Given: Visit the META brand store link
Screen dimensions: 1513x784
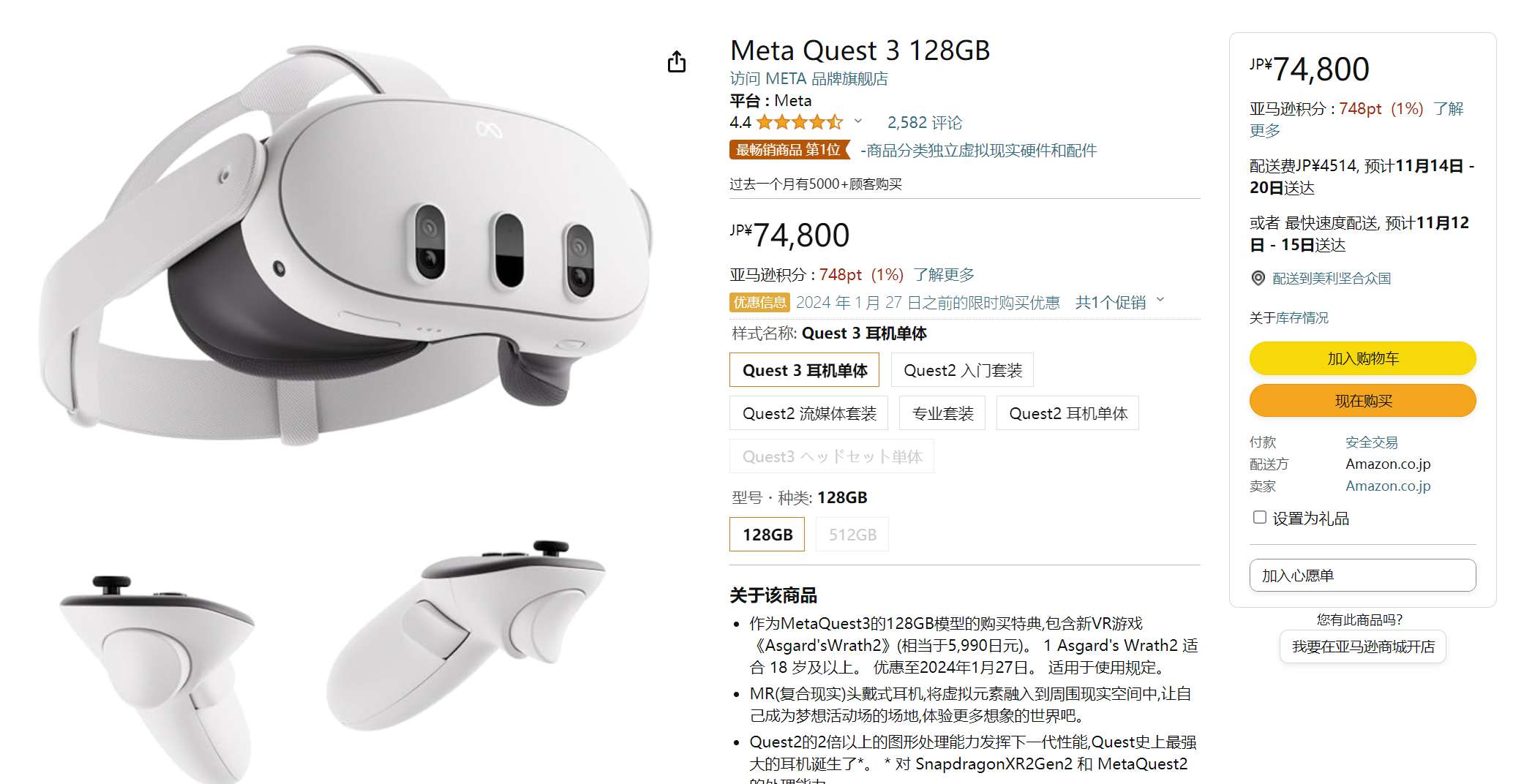Looking at the screenshot, I should (x=808, y=78).
